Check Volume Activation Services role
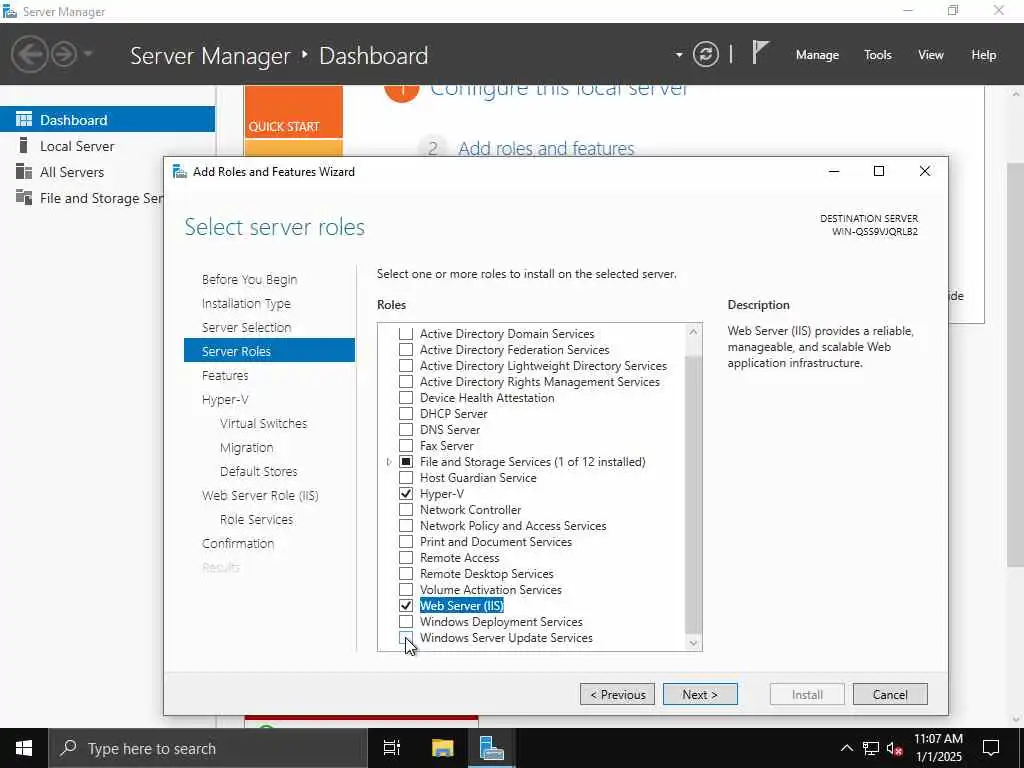Image resolution: width=1024 pixels, height=768 pixels. point(406,590)
